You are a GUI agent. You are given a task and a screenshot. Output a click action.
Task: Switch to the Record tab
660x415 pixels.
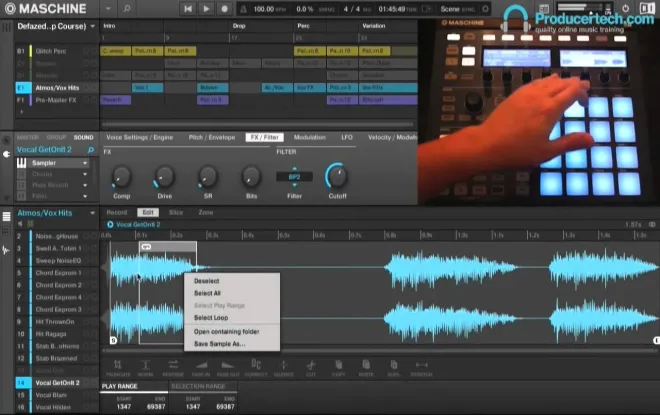click(x=117, y=213)
